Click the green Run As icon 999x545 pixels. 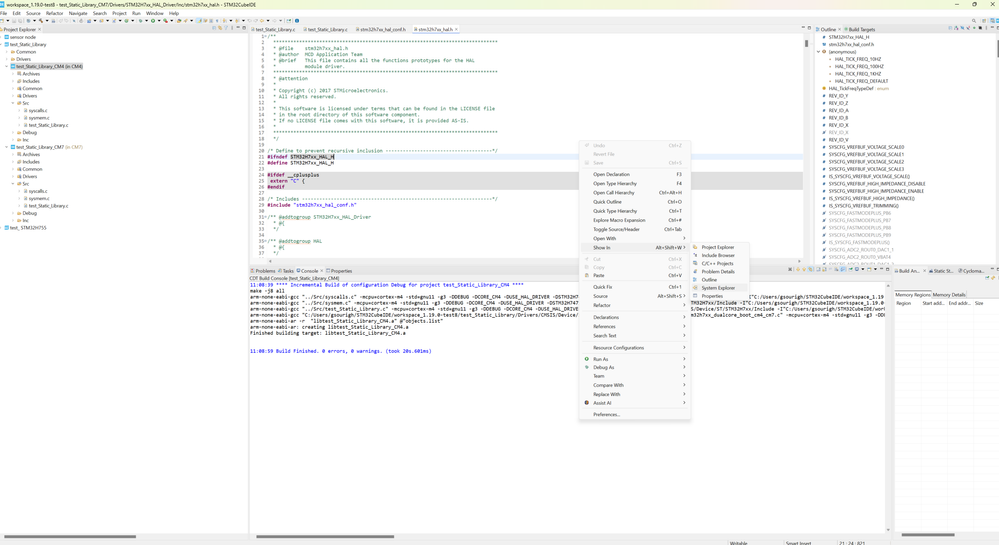coord(587,359)
